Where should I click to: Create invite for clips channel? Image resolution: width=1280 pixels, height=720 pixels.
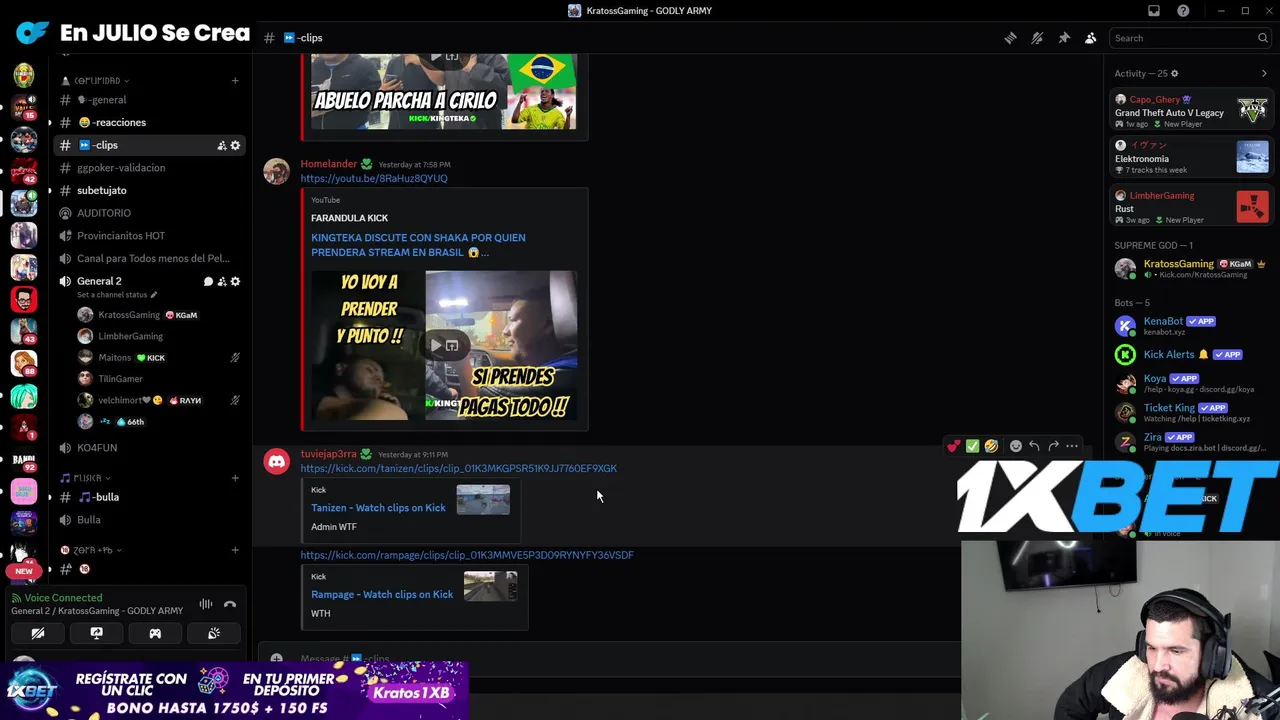click(221, 145)
